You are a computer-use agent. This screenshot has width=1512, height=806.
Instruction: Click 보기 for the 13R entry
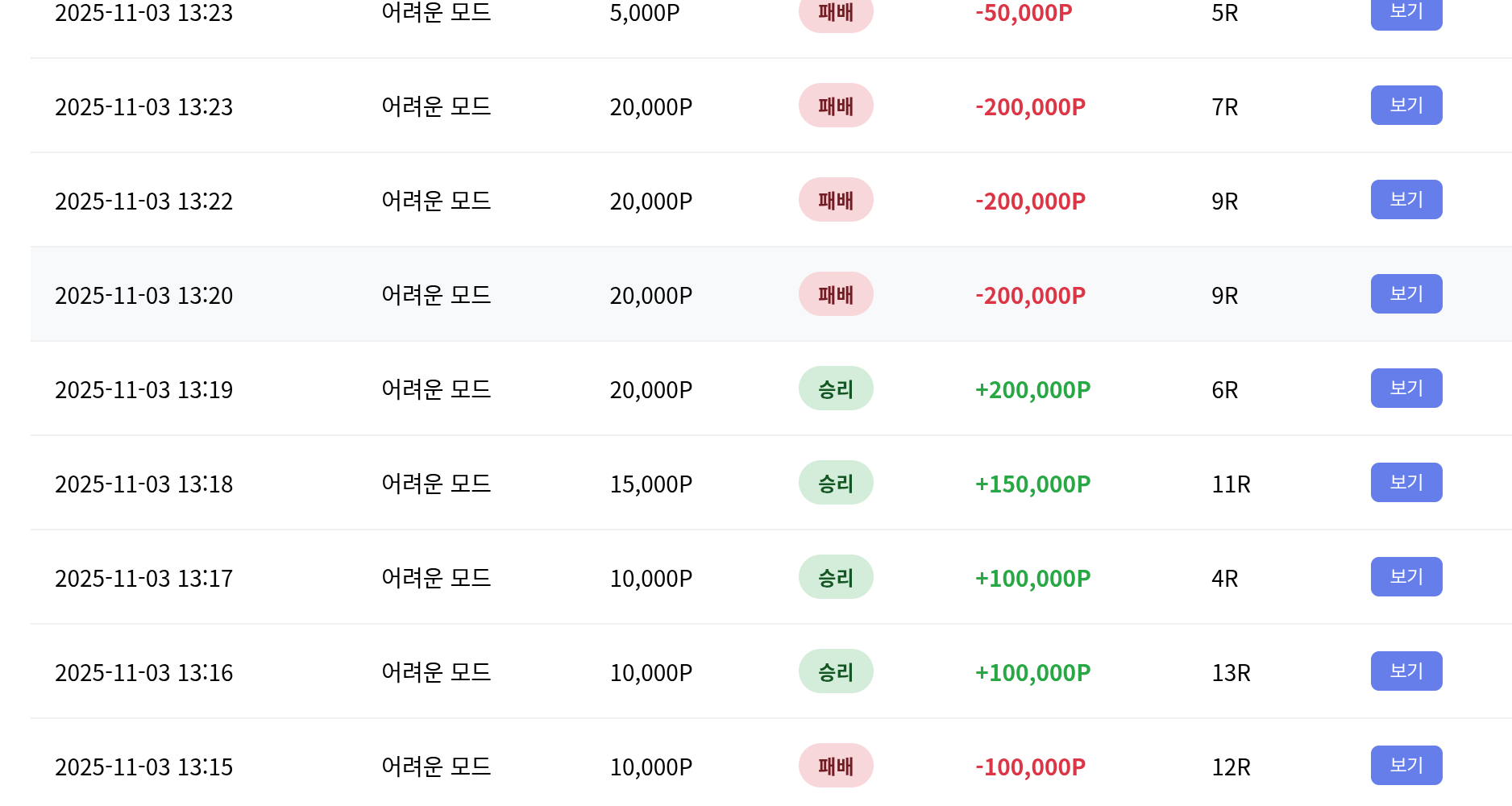(x=1406, y=671)
